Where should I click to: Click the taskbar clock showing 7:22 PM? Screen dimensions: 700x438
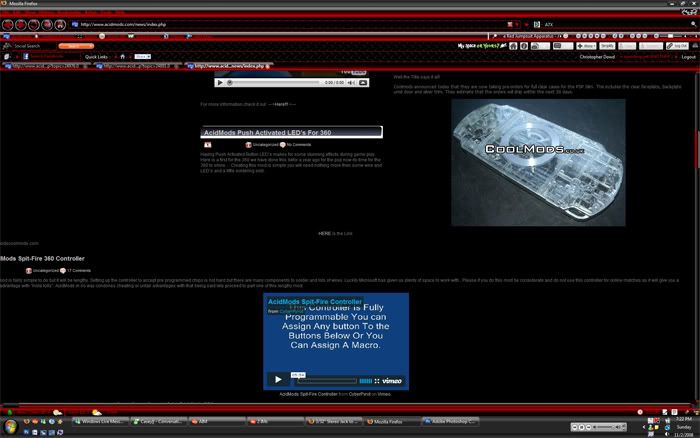point(683,419)
